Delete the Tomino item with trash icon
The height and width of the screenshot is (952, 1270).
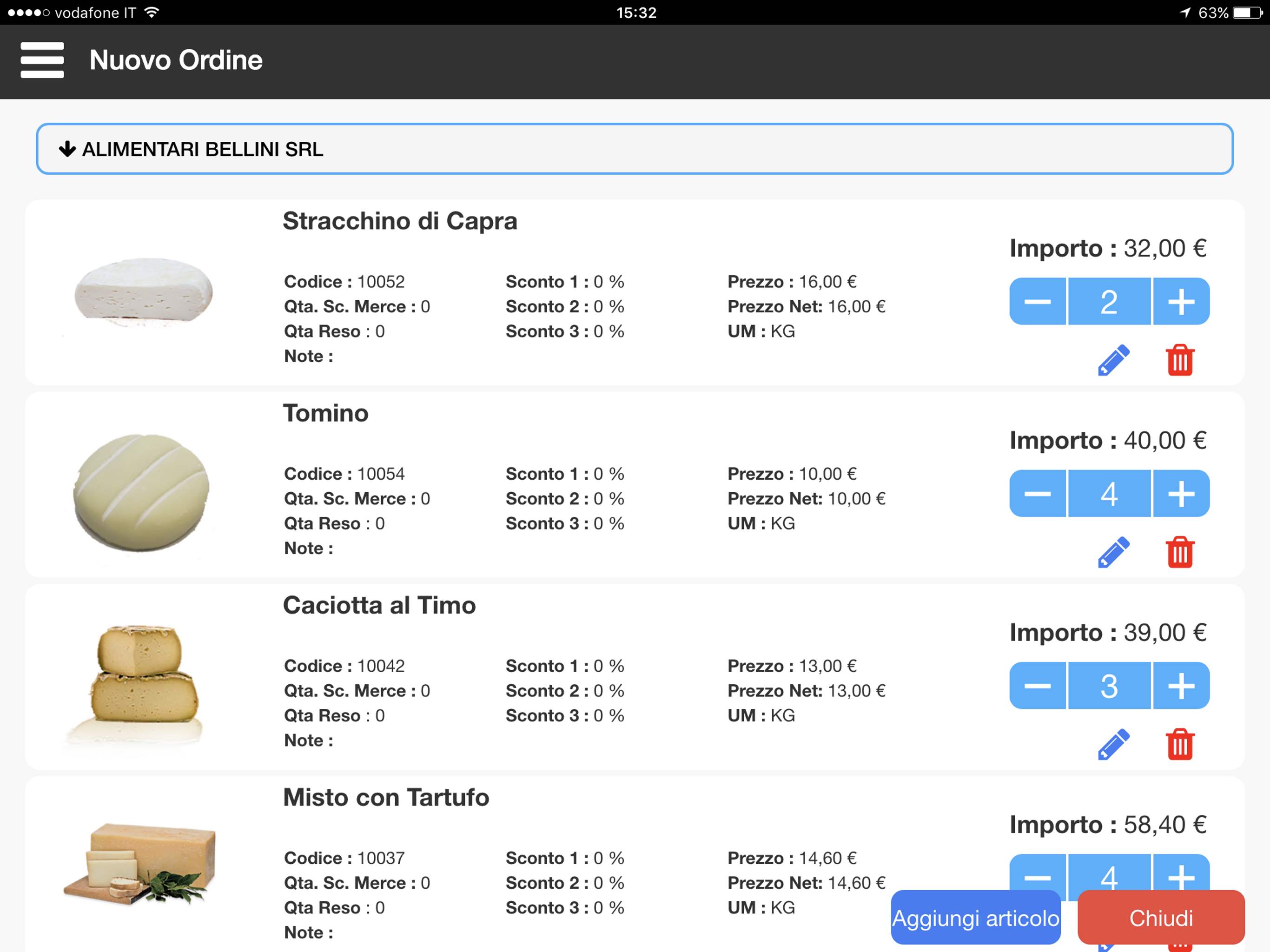pyautogui.click(x=1180, y=552)
